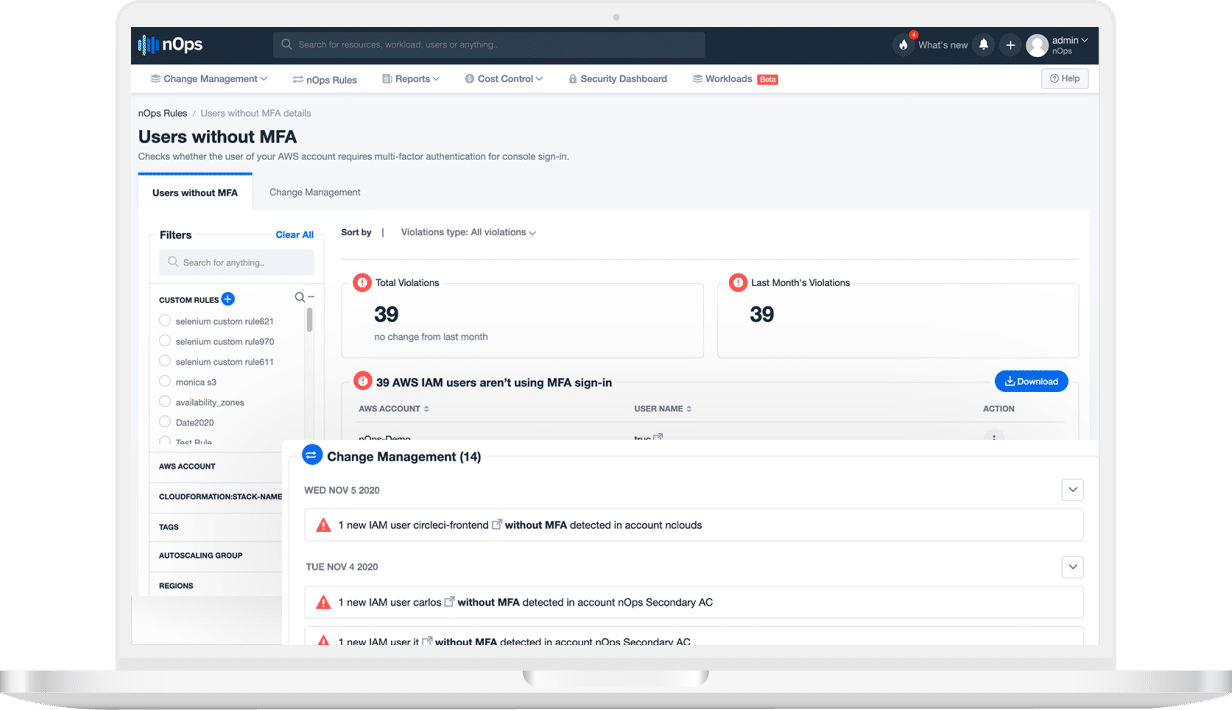Switch to Change Management tab
The width and height of the screenshot is (1232, 710).
(x=315, y=193)
